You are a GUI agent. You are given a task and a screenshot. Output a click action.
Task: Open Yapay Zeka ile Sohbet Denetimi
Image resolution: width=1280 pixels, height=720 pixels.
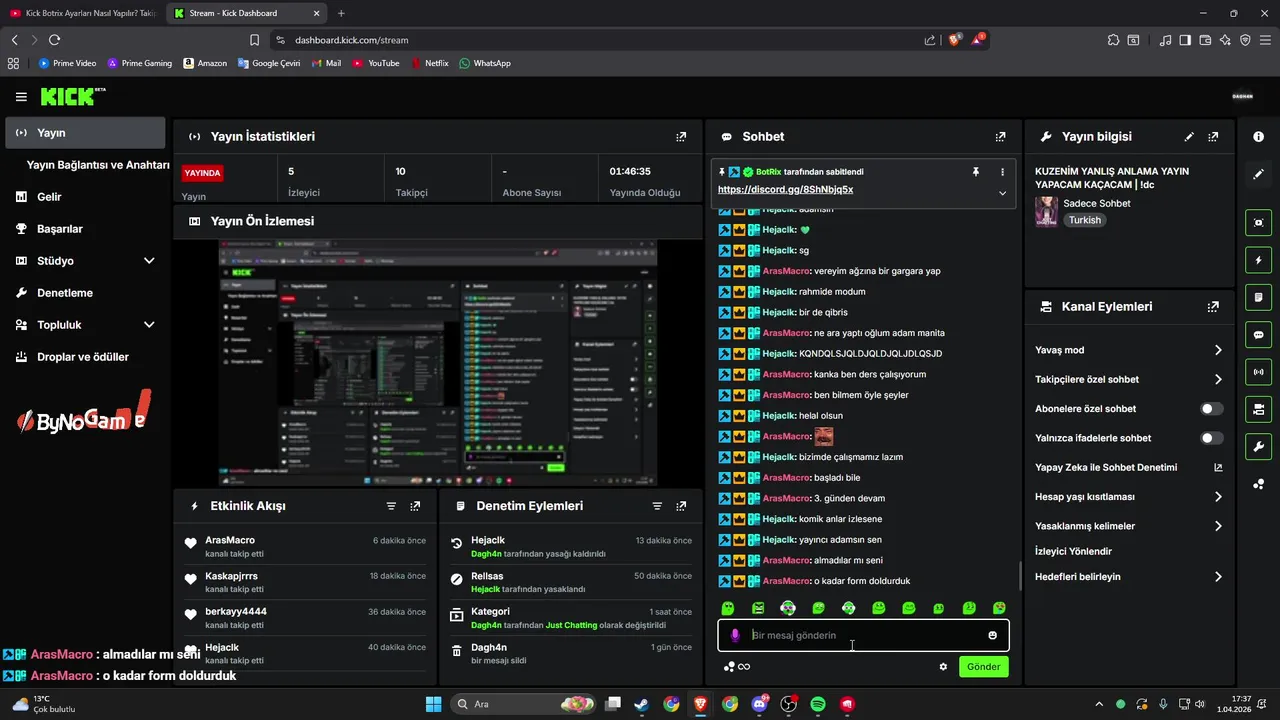[x=1129, y=468]
